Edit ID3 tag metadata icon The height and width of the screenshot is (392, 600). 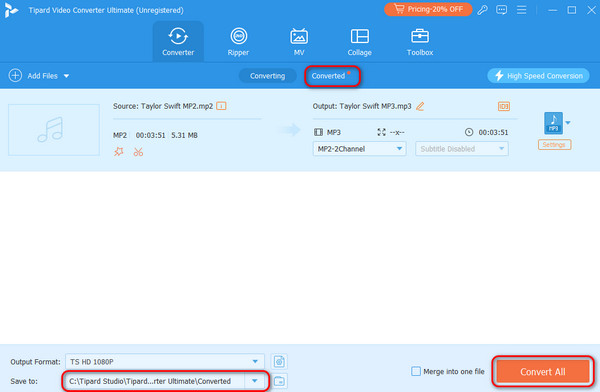pos(504,106)
